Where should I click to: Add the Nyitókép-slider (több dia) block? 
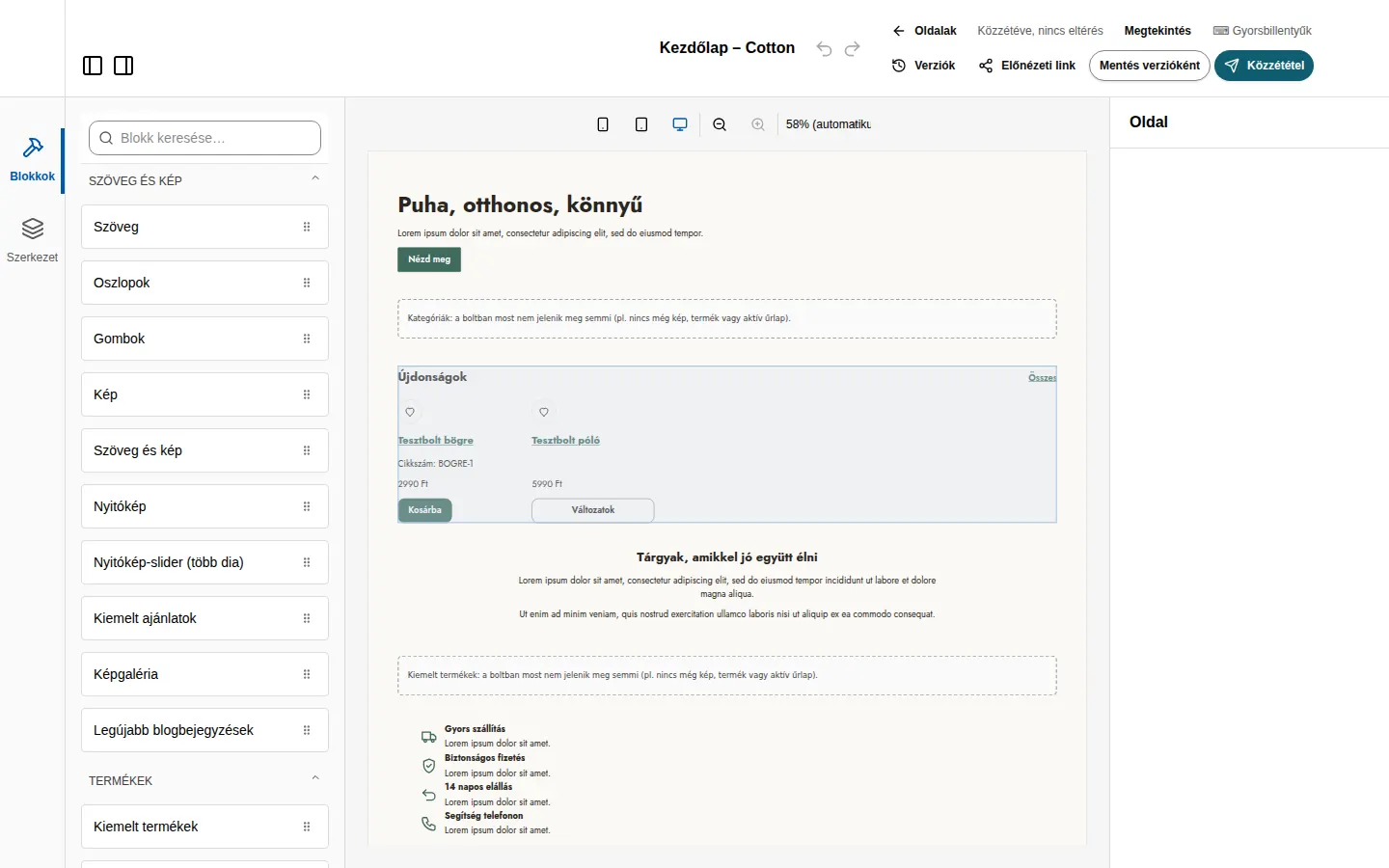204,562
